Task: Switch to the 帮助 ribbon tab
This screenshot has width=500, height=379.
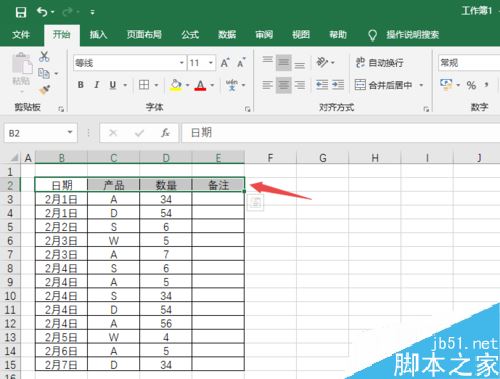Action: [x=338, y=35]
